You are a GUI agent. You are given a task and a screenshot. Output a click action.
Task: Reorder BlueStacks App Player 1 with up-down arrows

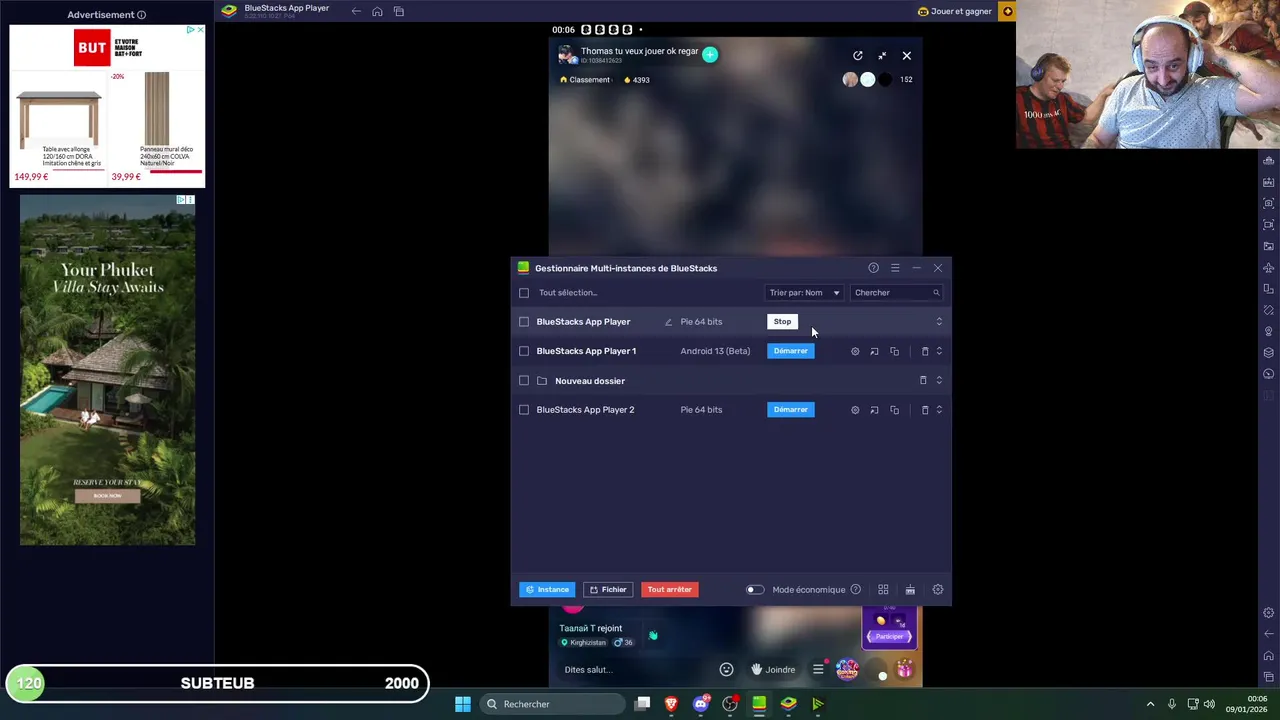click(939, 351)
